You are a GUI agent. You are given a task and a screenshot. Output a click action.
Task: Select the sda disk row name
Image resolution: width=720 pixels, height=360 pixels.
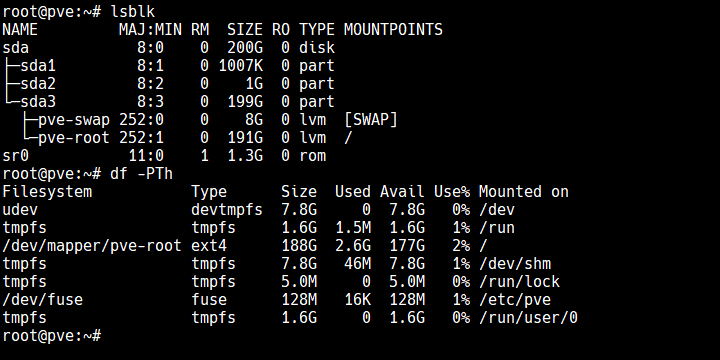coord(16,48)
